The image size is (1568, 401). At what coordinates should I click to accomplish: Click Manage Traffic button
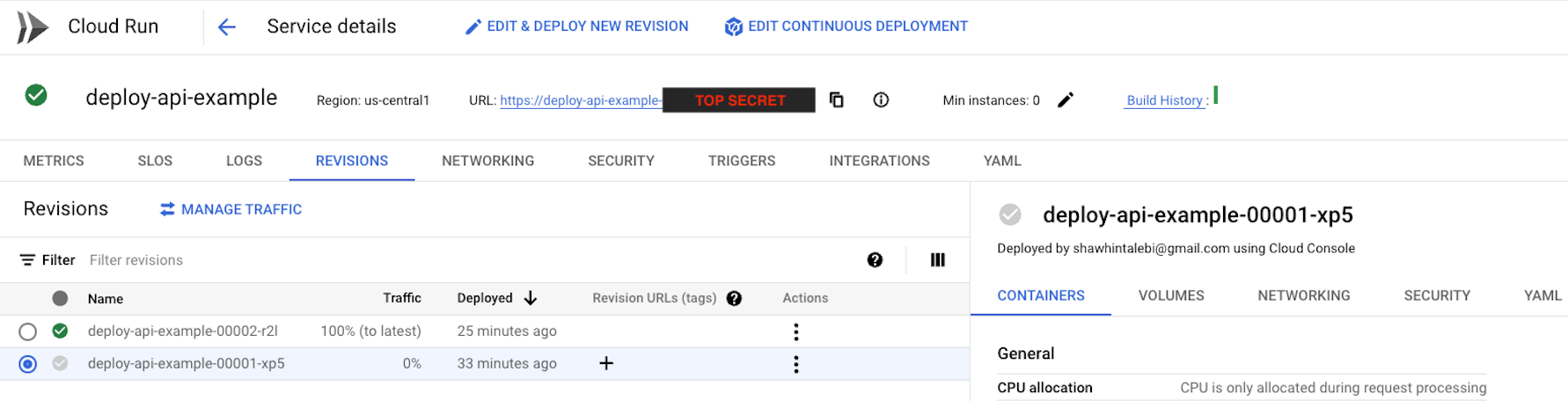point(231,209)
